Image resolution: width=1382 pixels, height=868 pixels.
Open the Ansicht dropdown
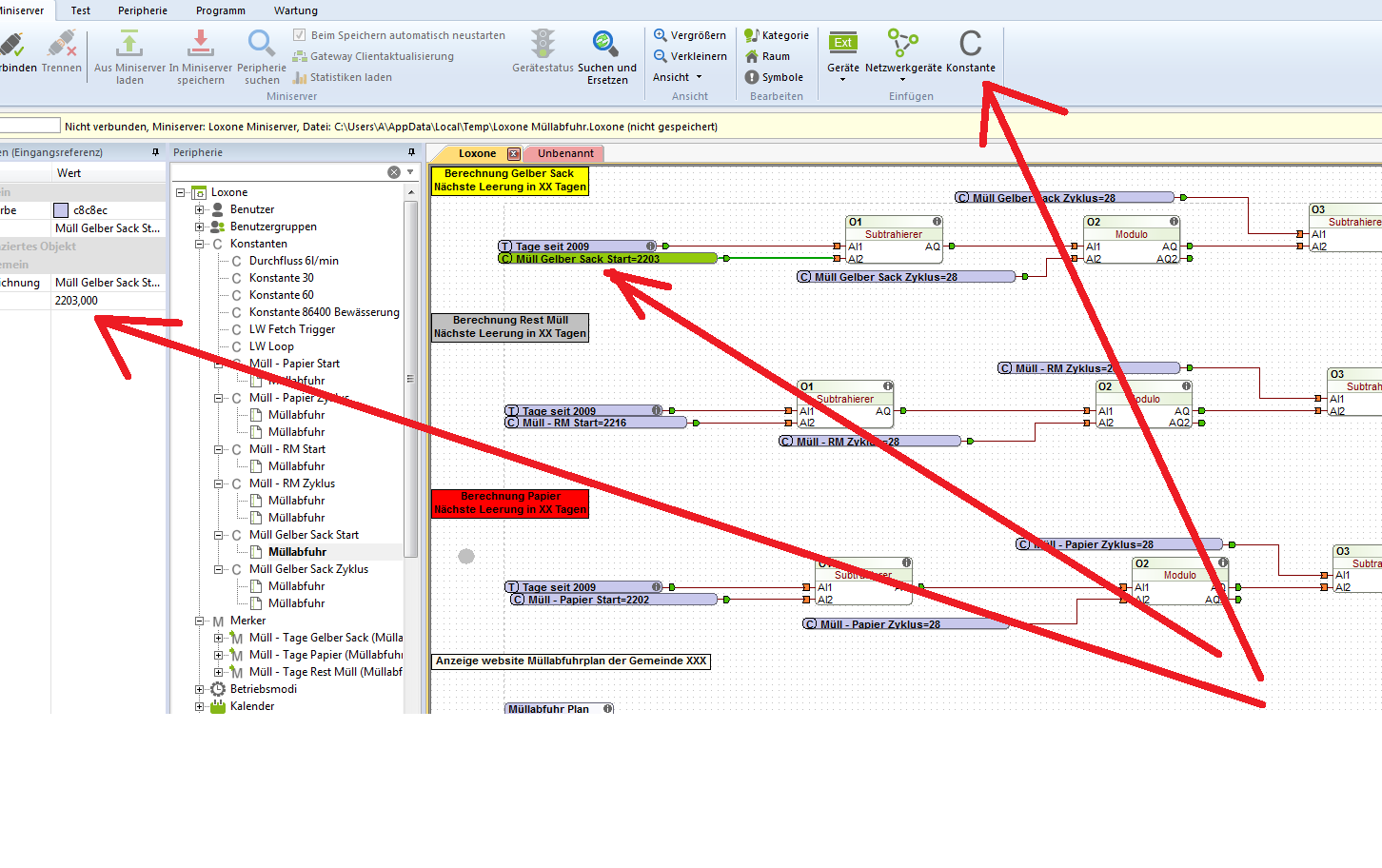coord(677,77)
